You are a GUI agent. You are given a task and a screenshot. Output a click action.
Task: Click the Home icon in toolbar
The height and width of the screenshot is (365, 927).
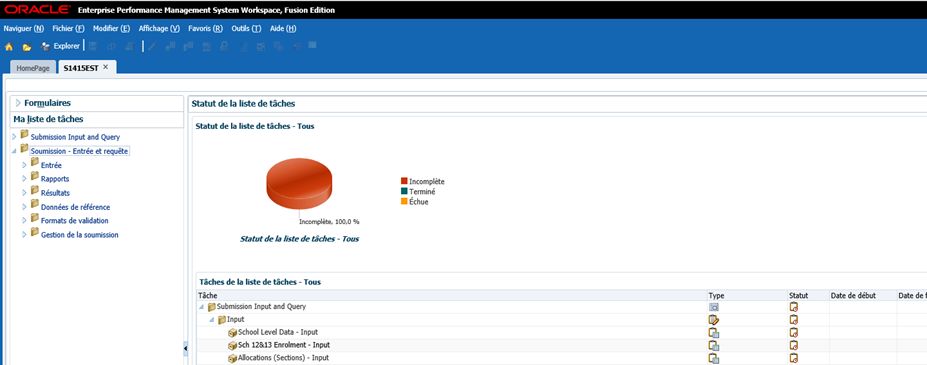tap(9, 47)
